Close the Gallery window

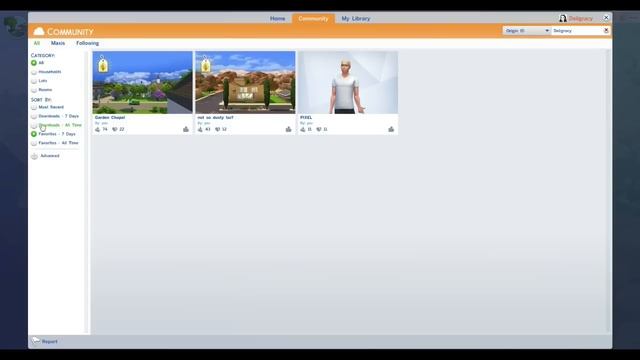(606, 18)
